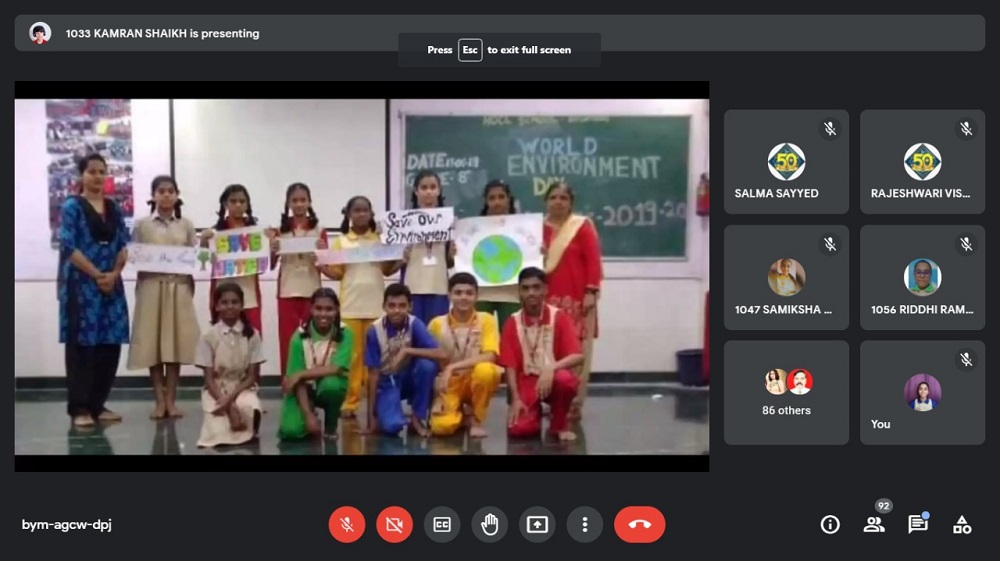This screenshot has width=1000, height=561.
Task: Open the Activities shapes icon
Action: pyautogui.click(x=962, y=524)
